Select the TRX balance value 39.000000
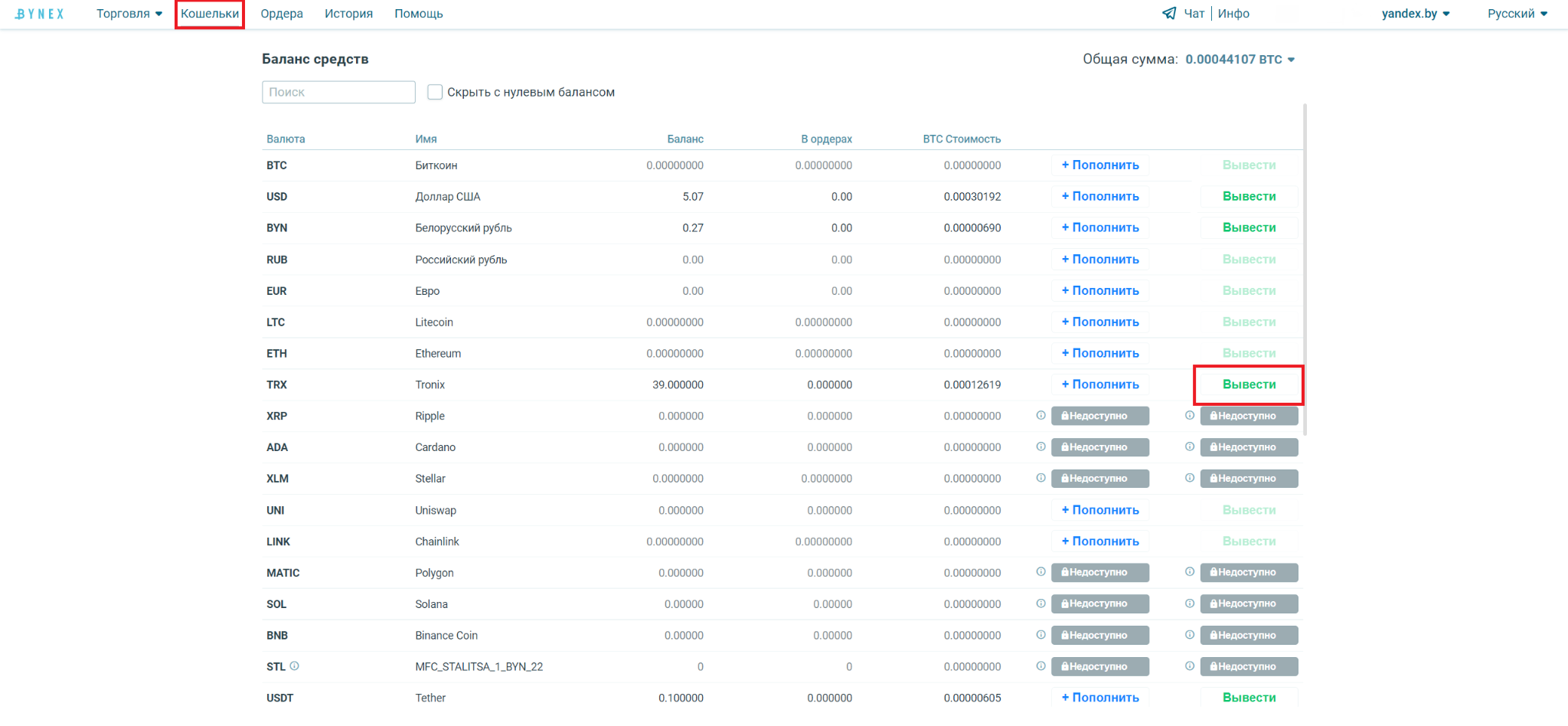1568x726 pixels. 678,384
